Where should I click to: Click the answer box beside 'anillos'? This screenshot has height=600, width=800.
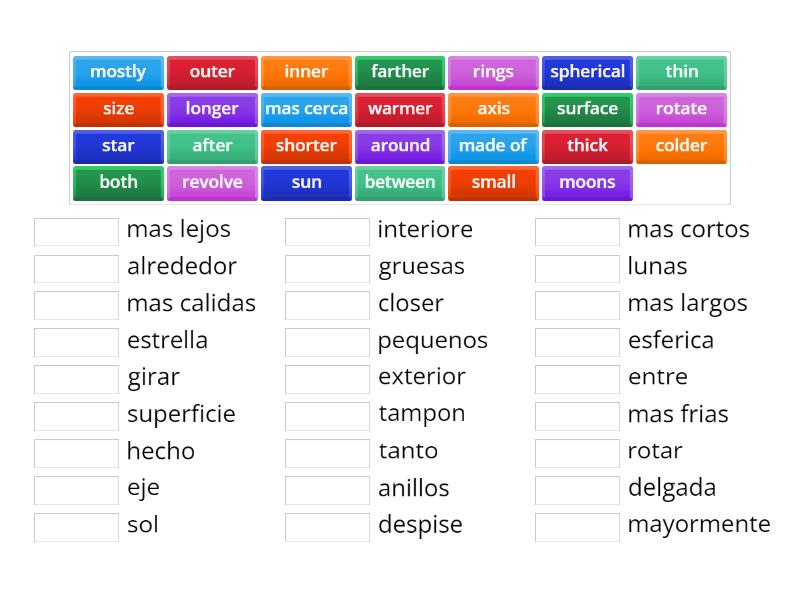[327, 489]
